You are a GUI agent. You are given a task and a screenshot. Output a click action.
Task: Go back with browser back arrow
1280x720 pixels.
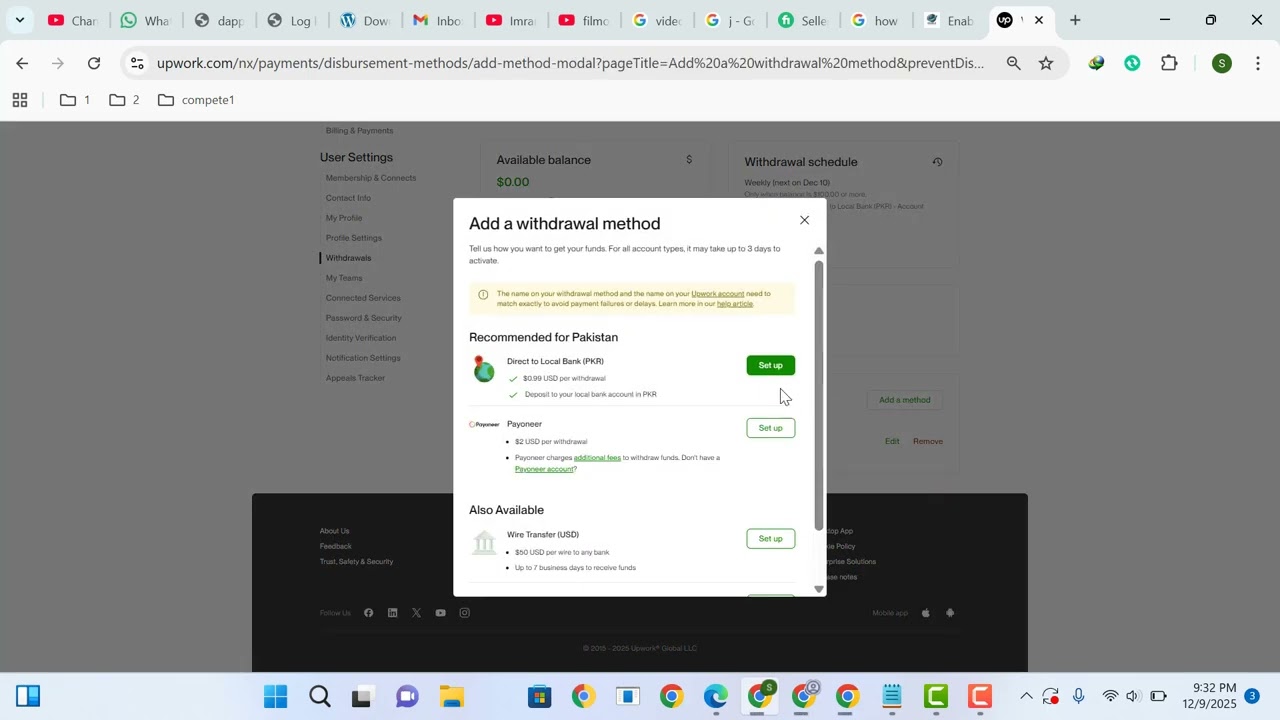[x=22, y=63]
